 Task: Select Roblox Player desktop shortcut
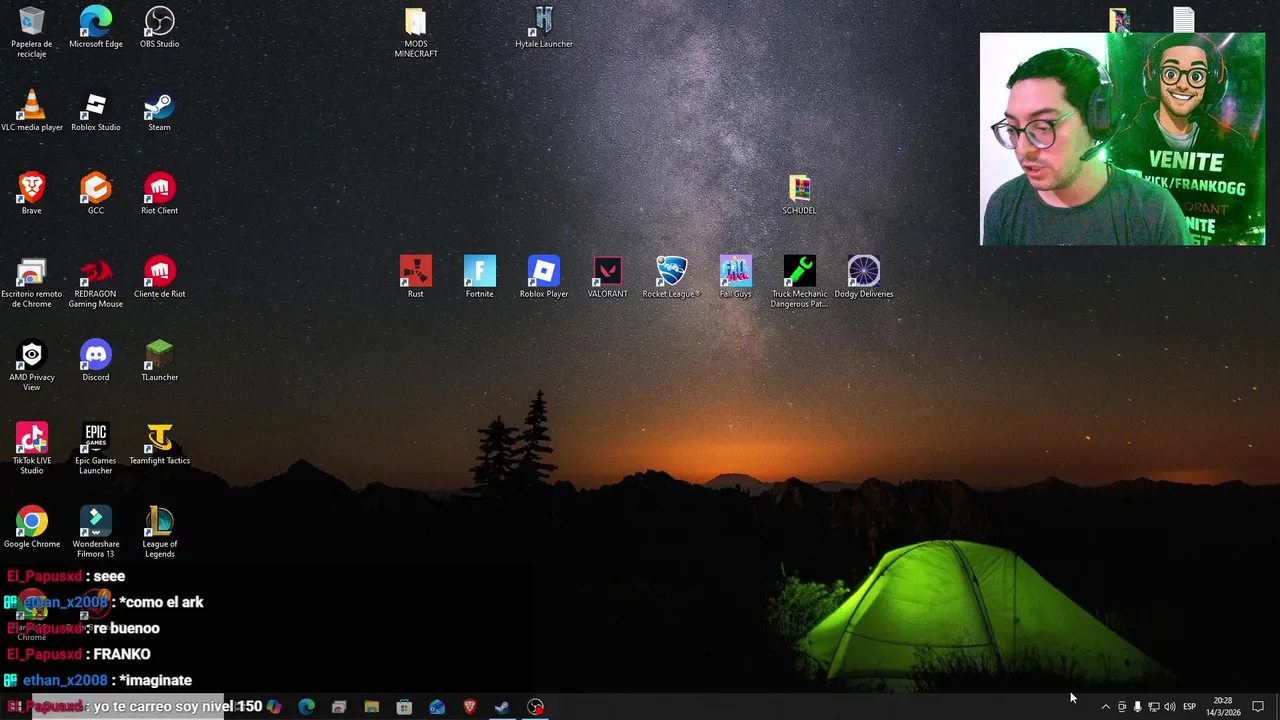544,277
